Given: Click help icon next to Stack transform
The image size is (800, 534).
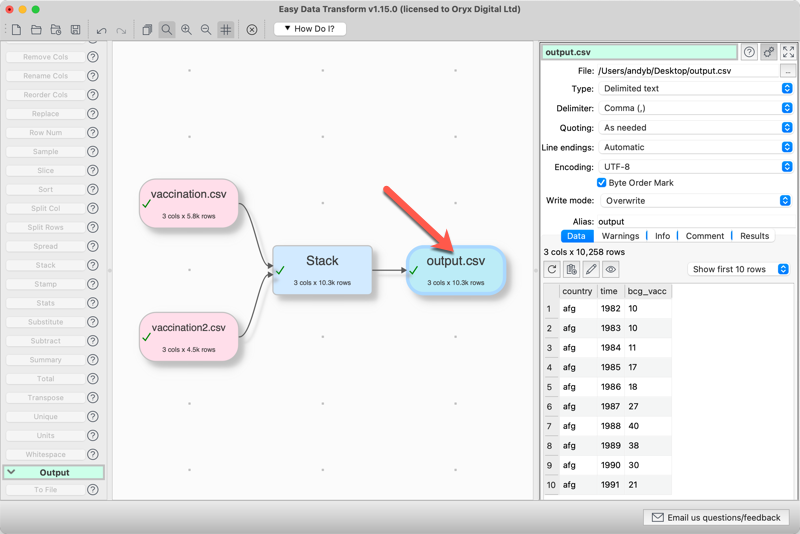Looking at the screenshot, I should [x=93, y=266].
